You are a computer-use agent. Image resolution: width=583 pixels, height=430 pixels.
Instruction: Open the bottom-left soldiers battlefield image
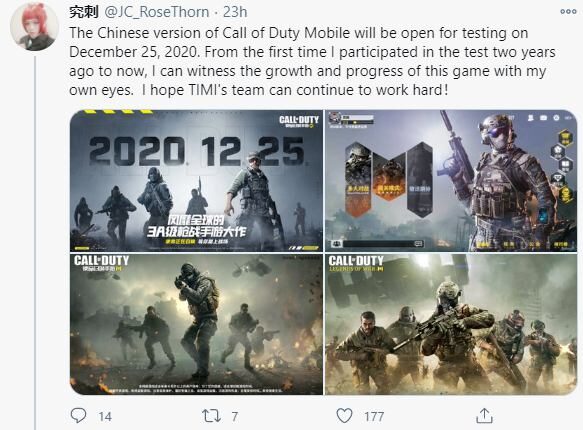(196, 324)
